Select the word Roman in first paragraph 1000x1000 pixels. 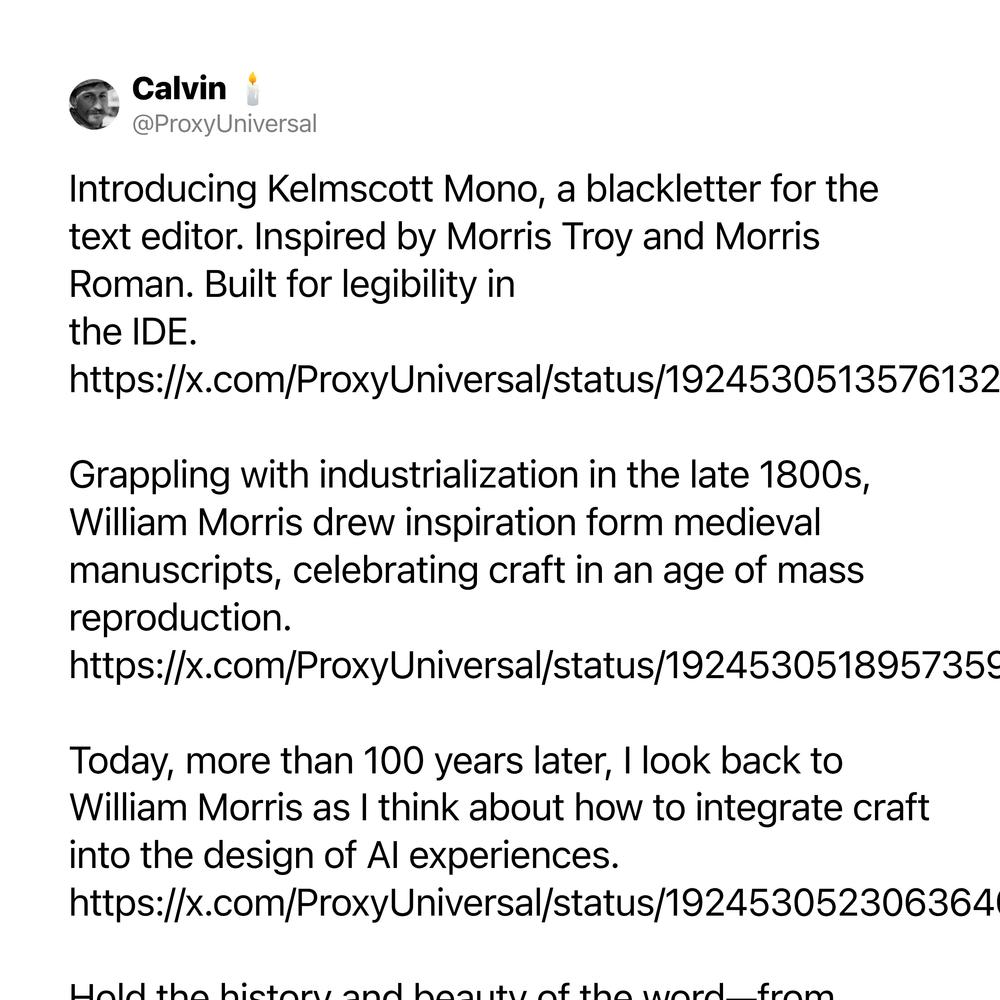tap(131, 284)
